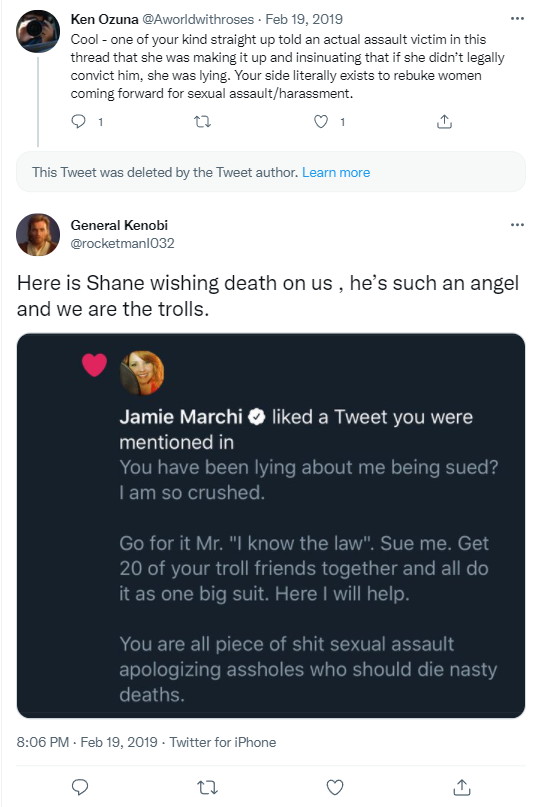Open the @rocketmanl032 profile handle
Image resolution: width=535 pixels, height=807 pixels.
tap(122, 243)
